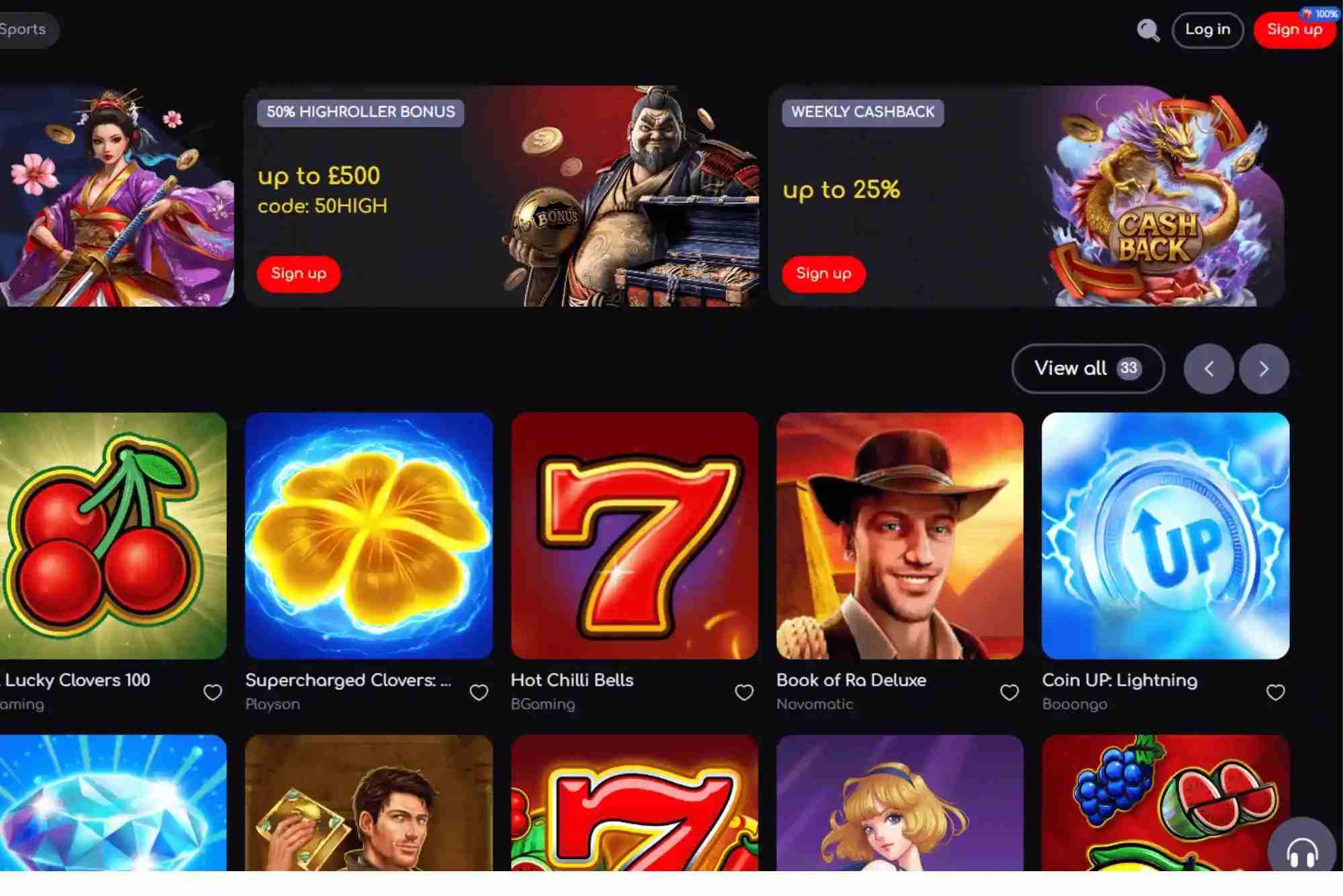
Task: Add Book of Ra Deluxe to favorites
Action: tap(1009, 692)
